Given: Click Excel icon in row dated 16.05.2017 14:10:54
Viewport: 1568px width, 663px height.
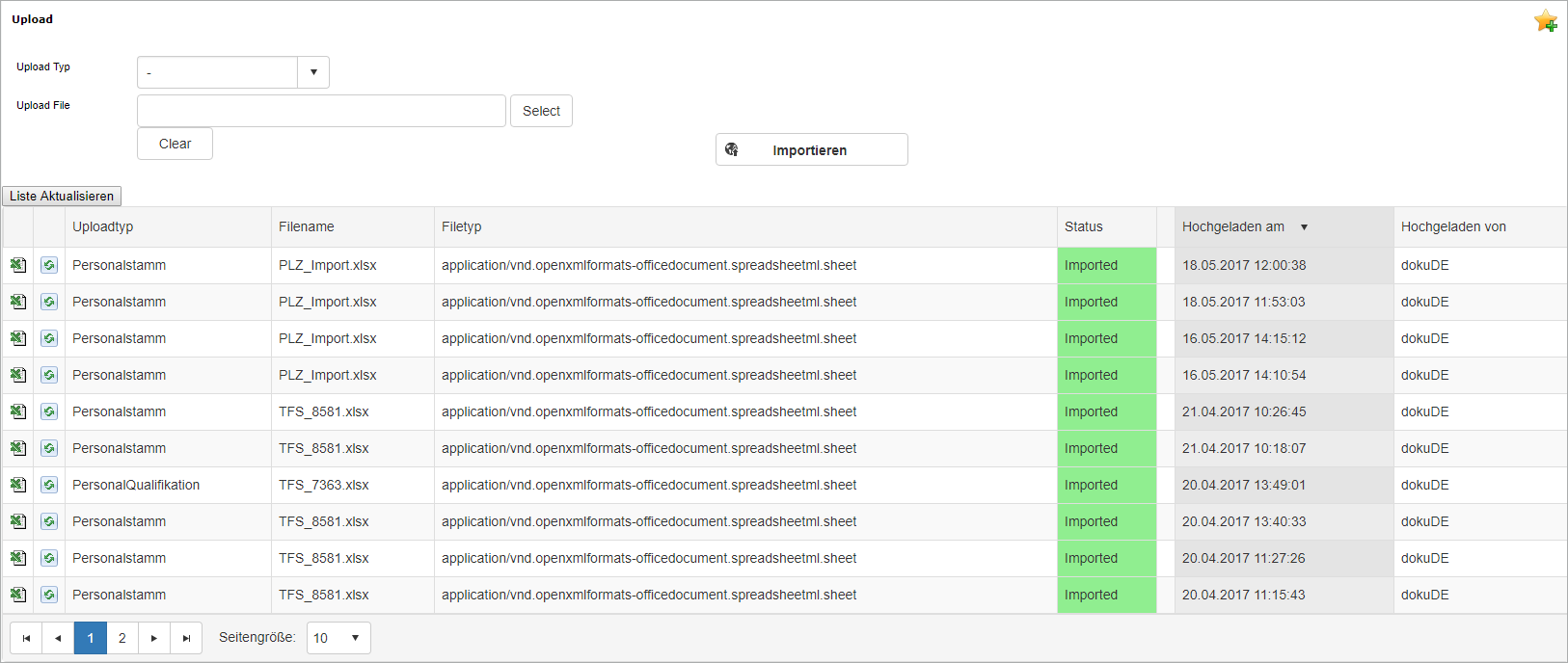Looking at the screenshot, I should point(18,375).
